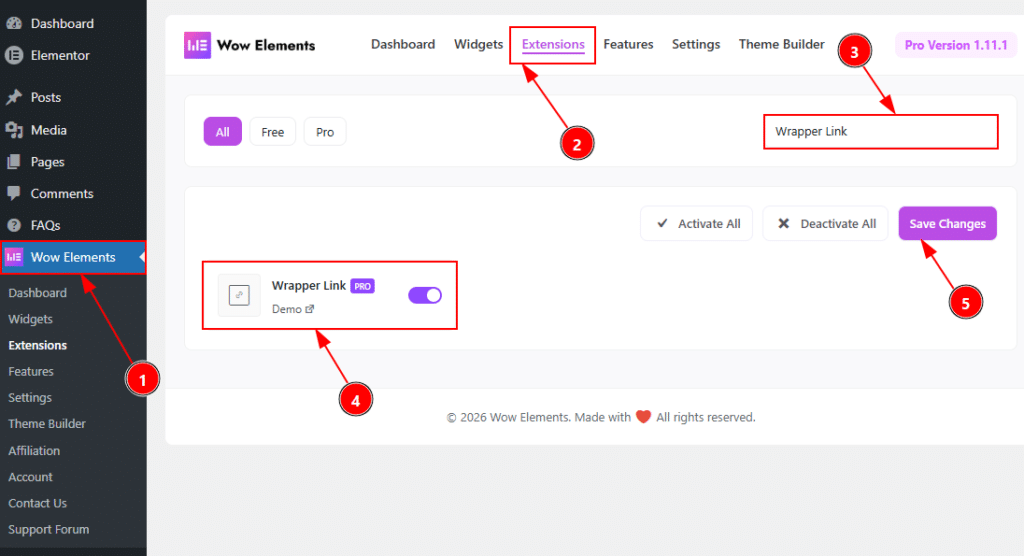Click the Deactivate All button

point(825,223)
